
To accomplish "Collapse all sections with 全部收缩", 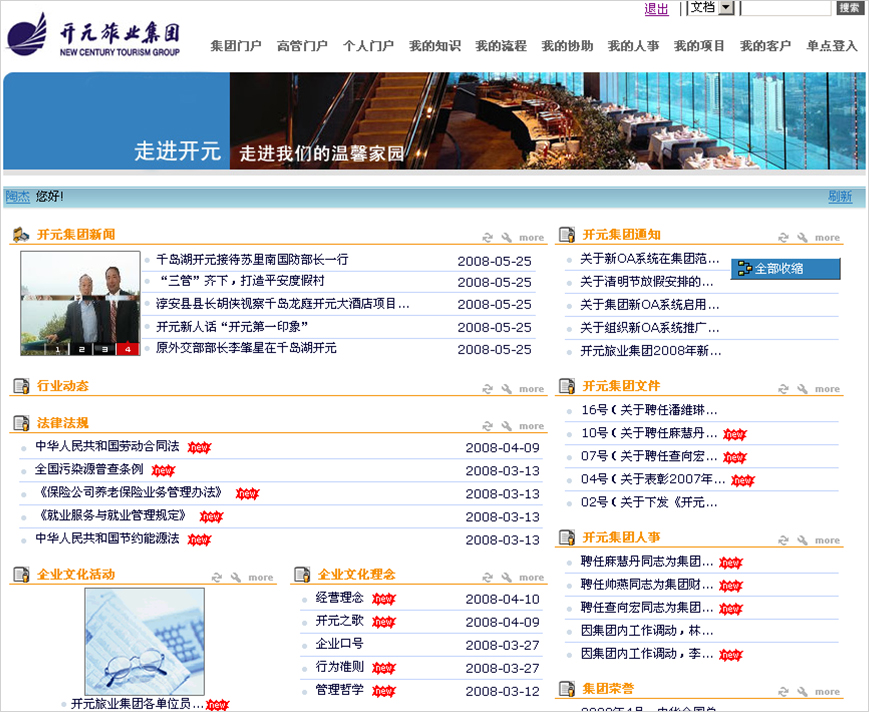I will tap(785, 269).
